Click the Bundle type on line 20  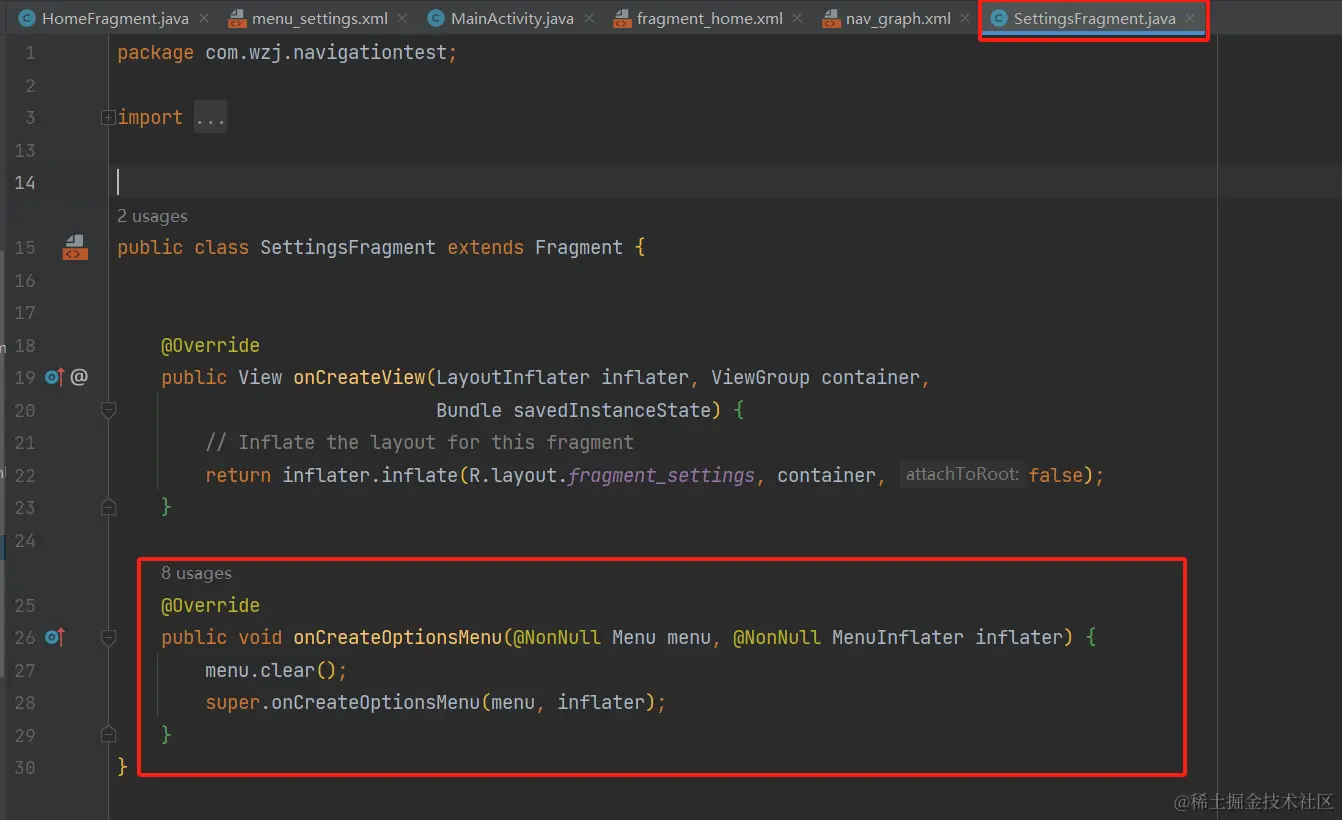tap(469, 410)
